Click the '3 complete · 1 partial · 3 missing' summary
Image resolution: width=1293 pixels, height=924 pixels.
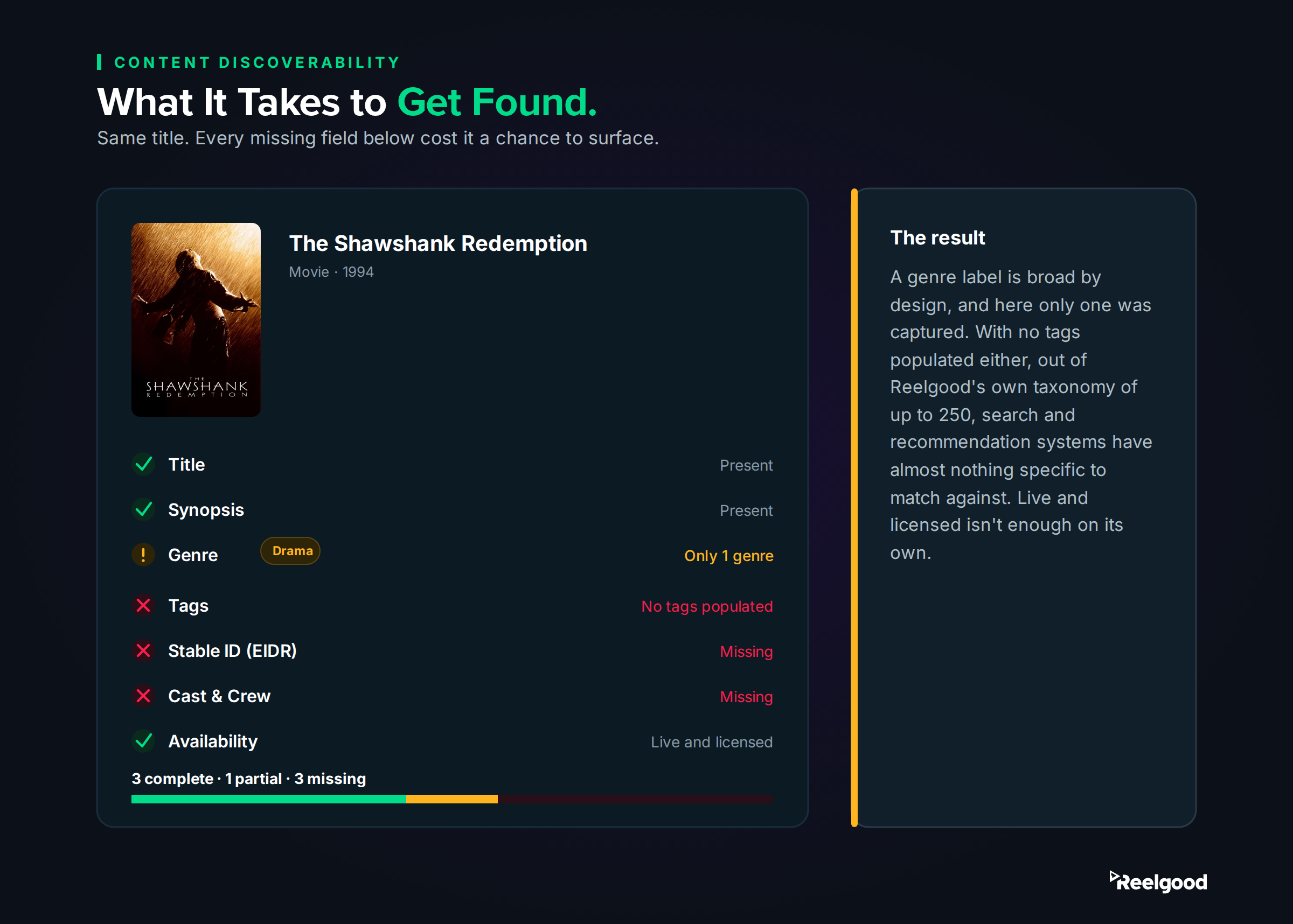point(249,778)
